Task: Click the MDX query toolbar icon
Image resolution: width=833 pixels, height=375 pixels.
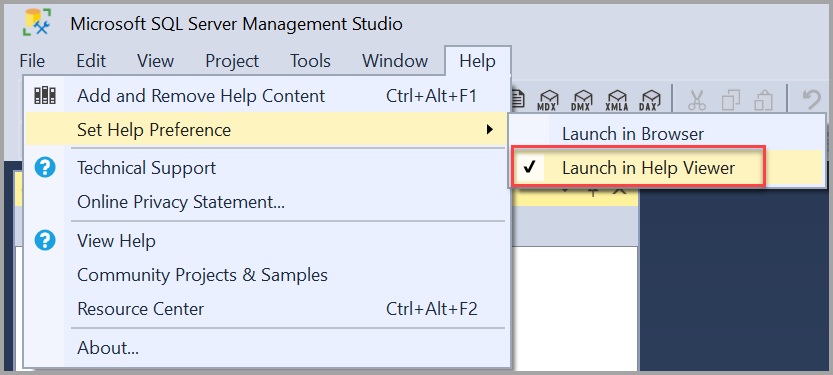Action: (x=547, y=99)
